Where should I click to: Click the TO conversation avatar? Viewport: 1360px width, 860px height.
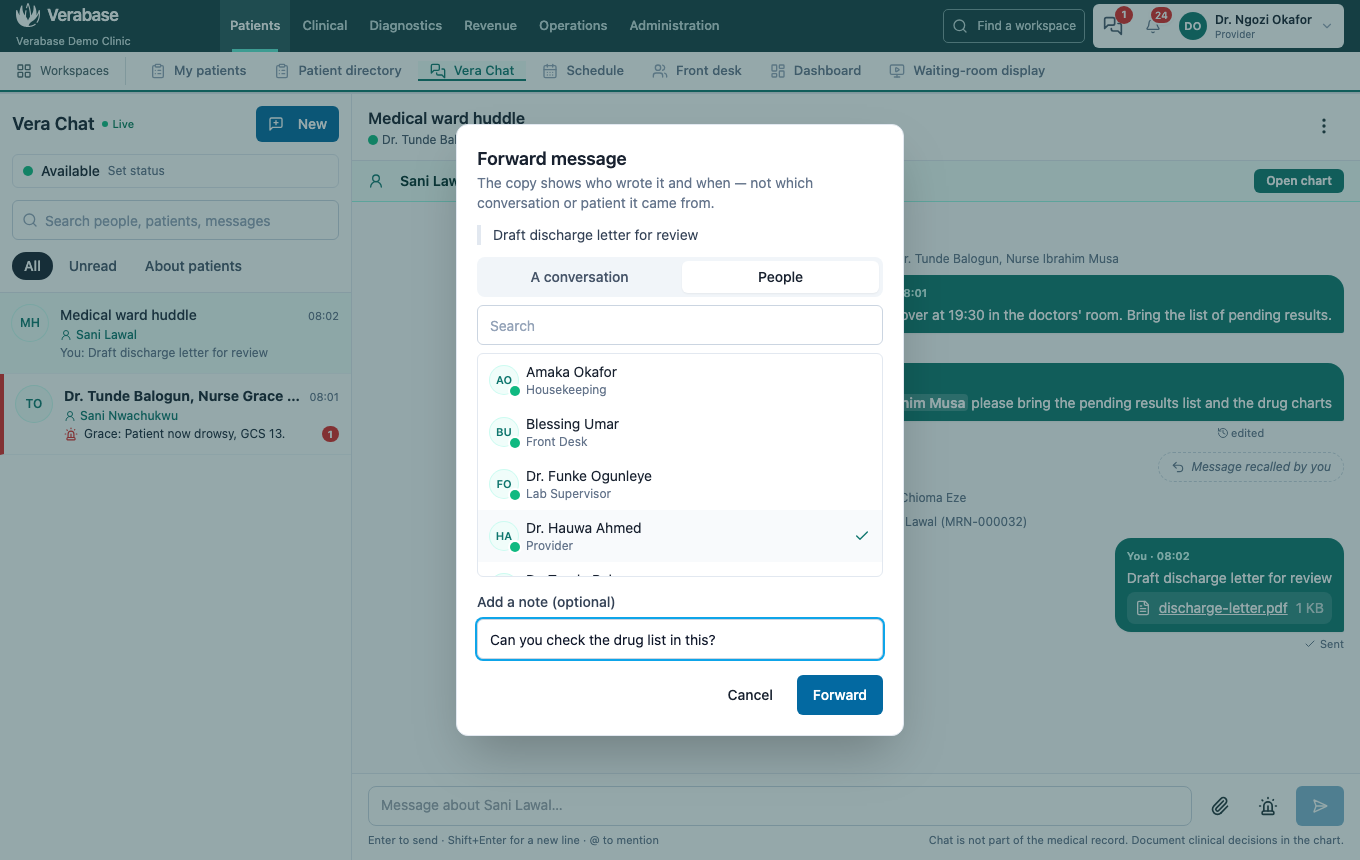pyautogui.click(x=34, y=404)
